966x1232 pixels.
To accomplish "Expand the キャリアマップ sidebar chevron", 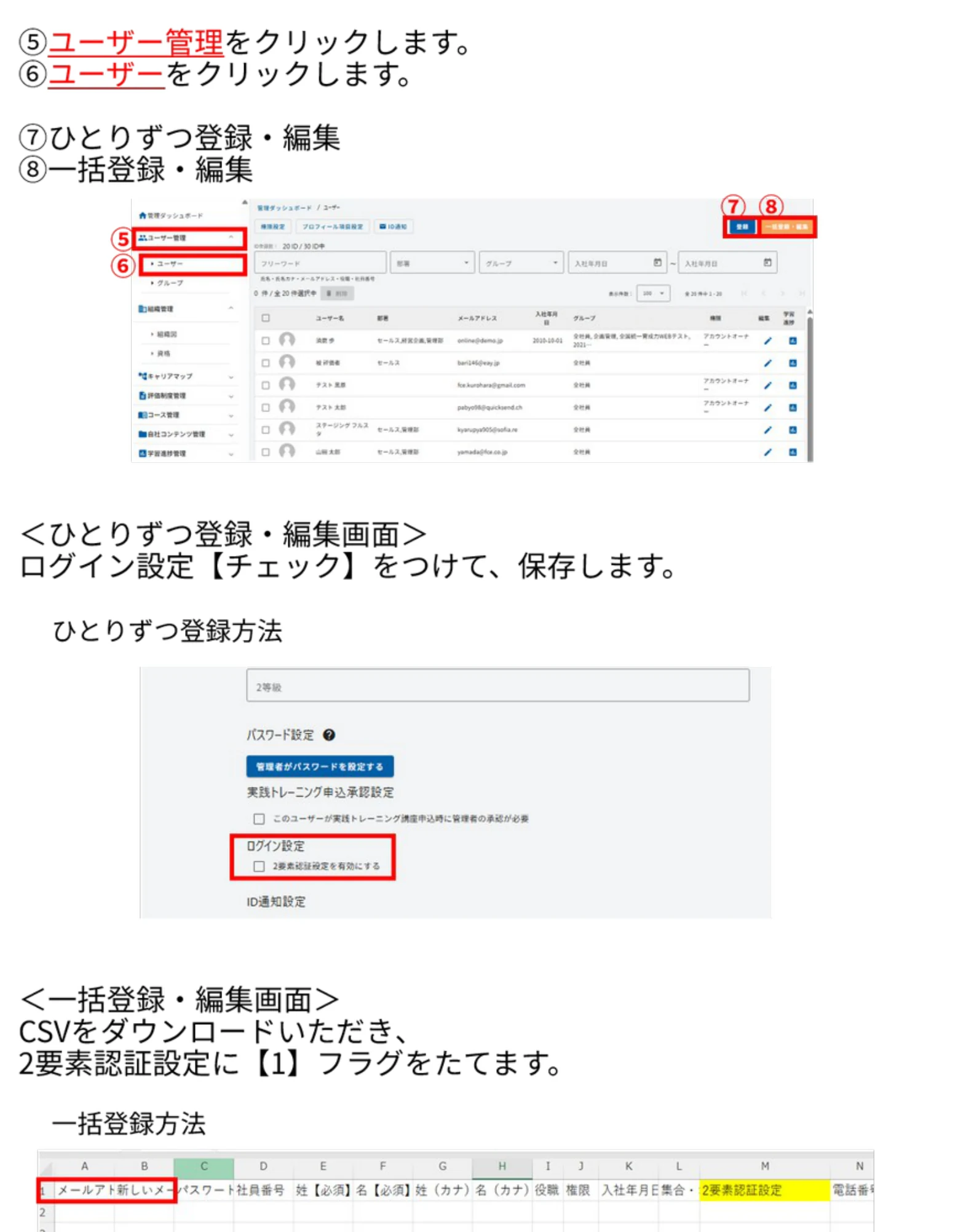I will [x=231, y=376].
